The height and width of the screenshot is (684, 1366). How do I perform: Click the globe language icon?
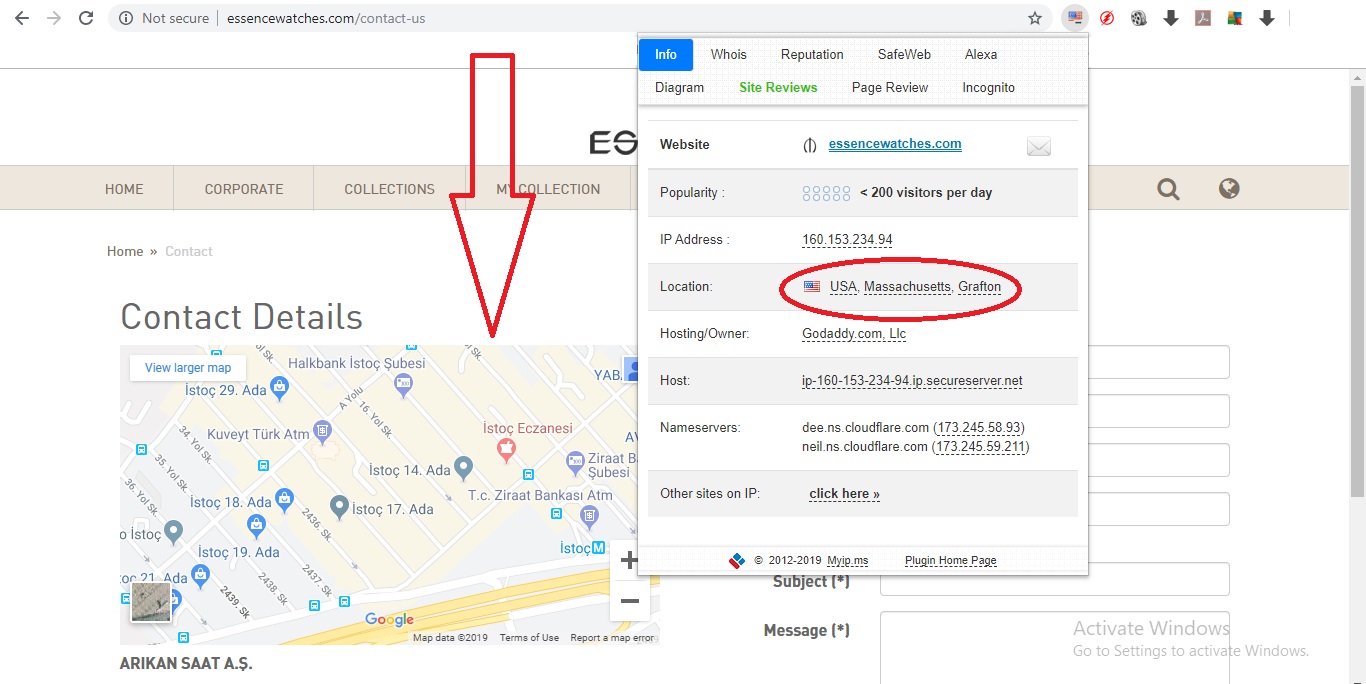1229,188
